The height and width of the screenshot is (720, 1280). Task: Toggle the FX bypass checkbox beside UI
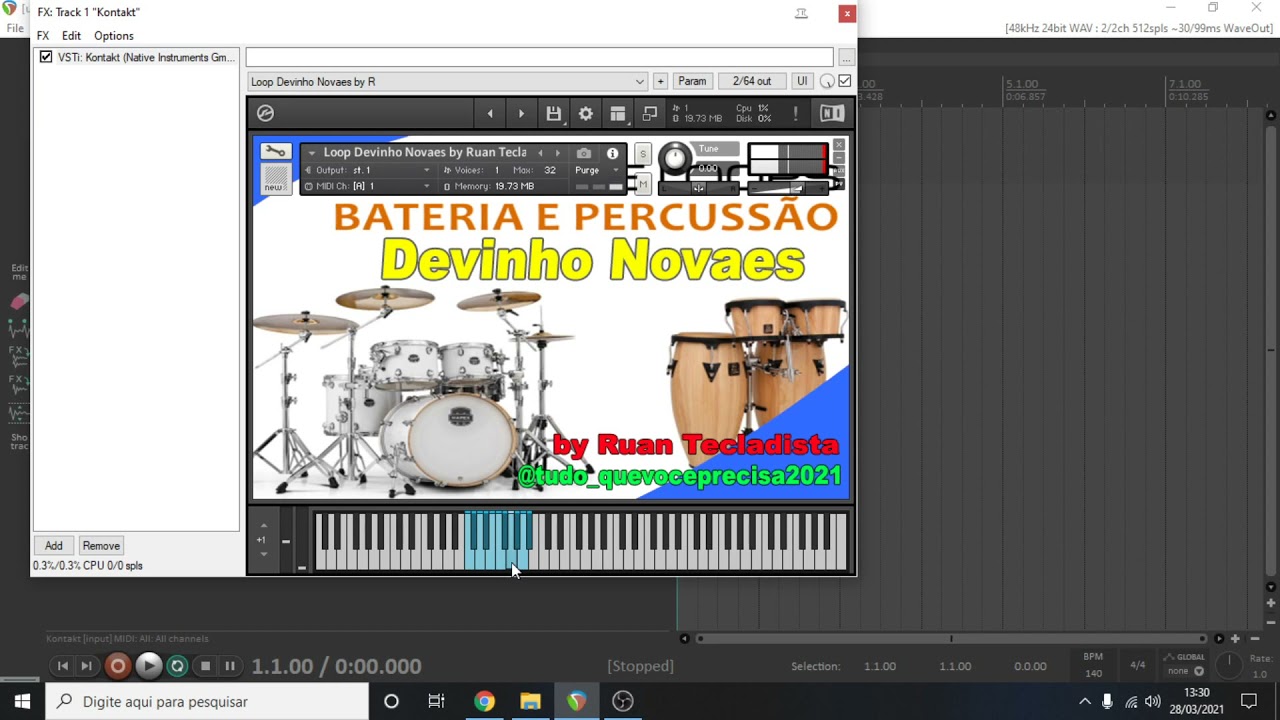tap(845, 81)
